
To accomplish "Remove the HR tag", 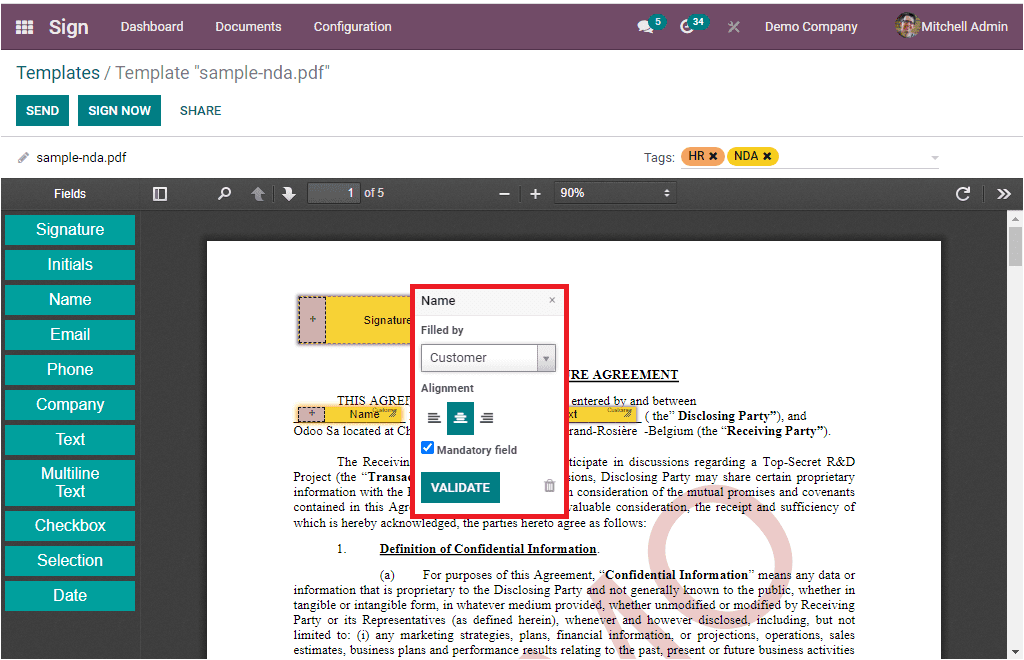I will (x=713, y=156).
